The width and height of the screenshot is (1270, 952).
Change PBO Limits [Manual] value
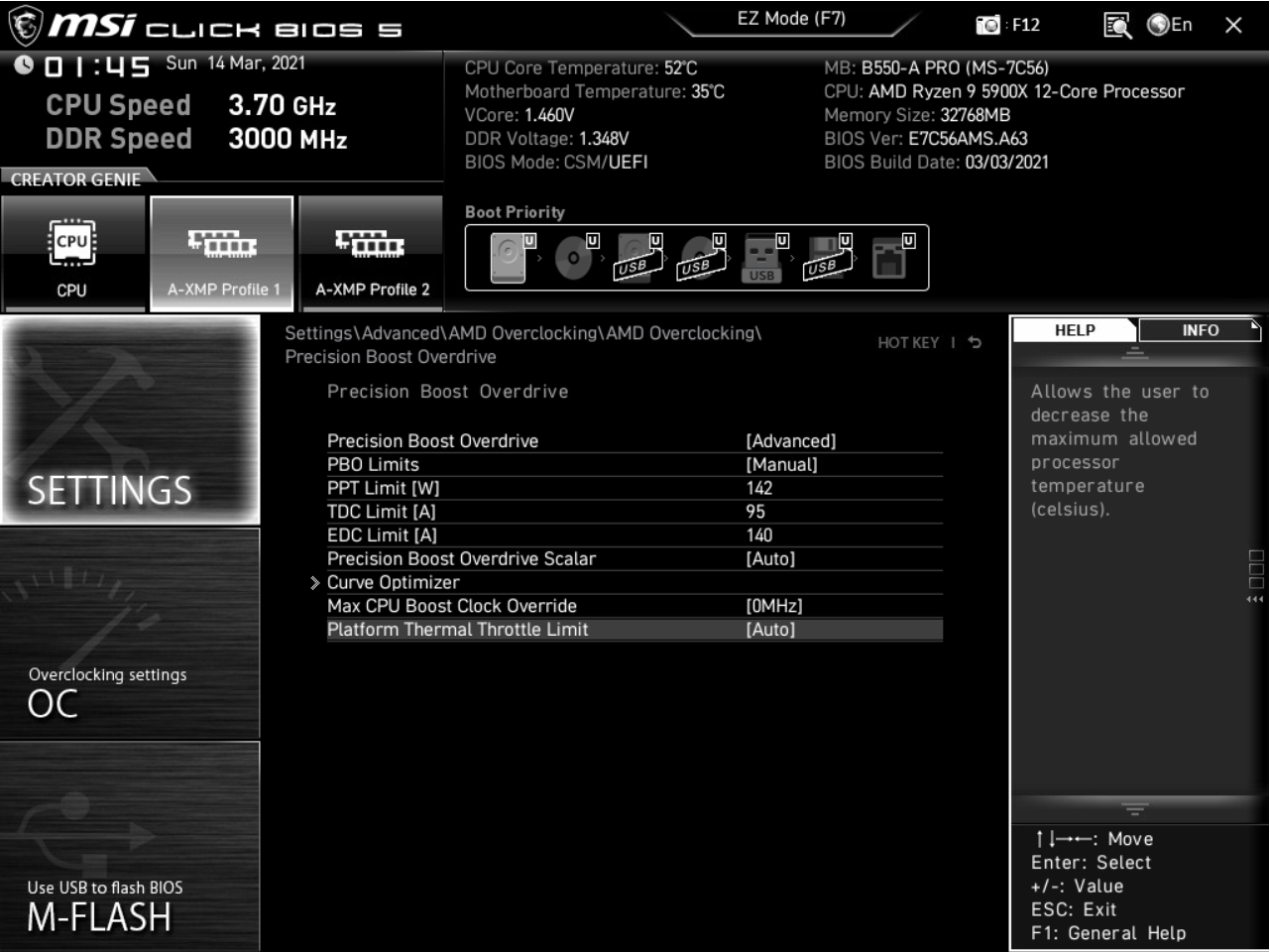coord(781,465)
